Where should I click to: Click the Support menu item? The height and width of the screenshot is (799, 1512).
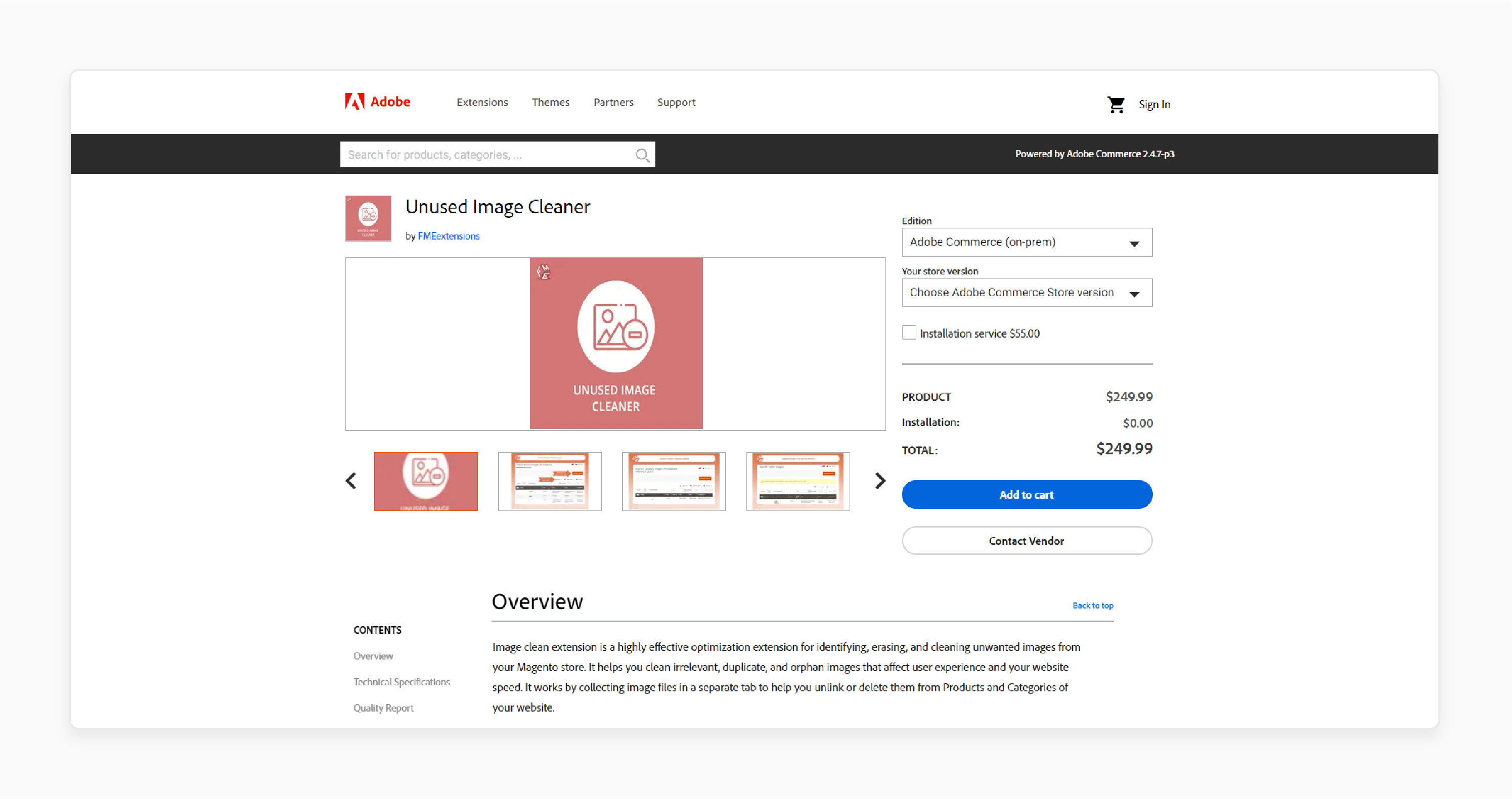677,102
